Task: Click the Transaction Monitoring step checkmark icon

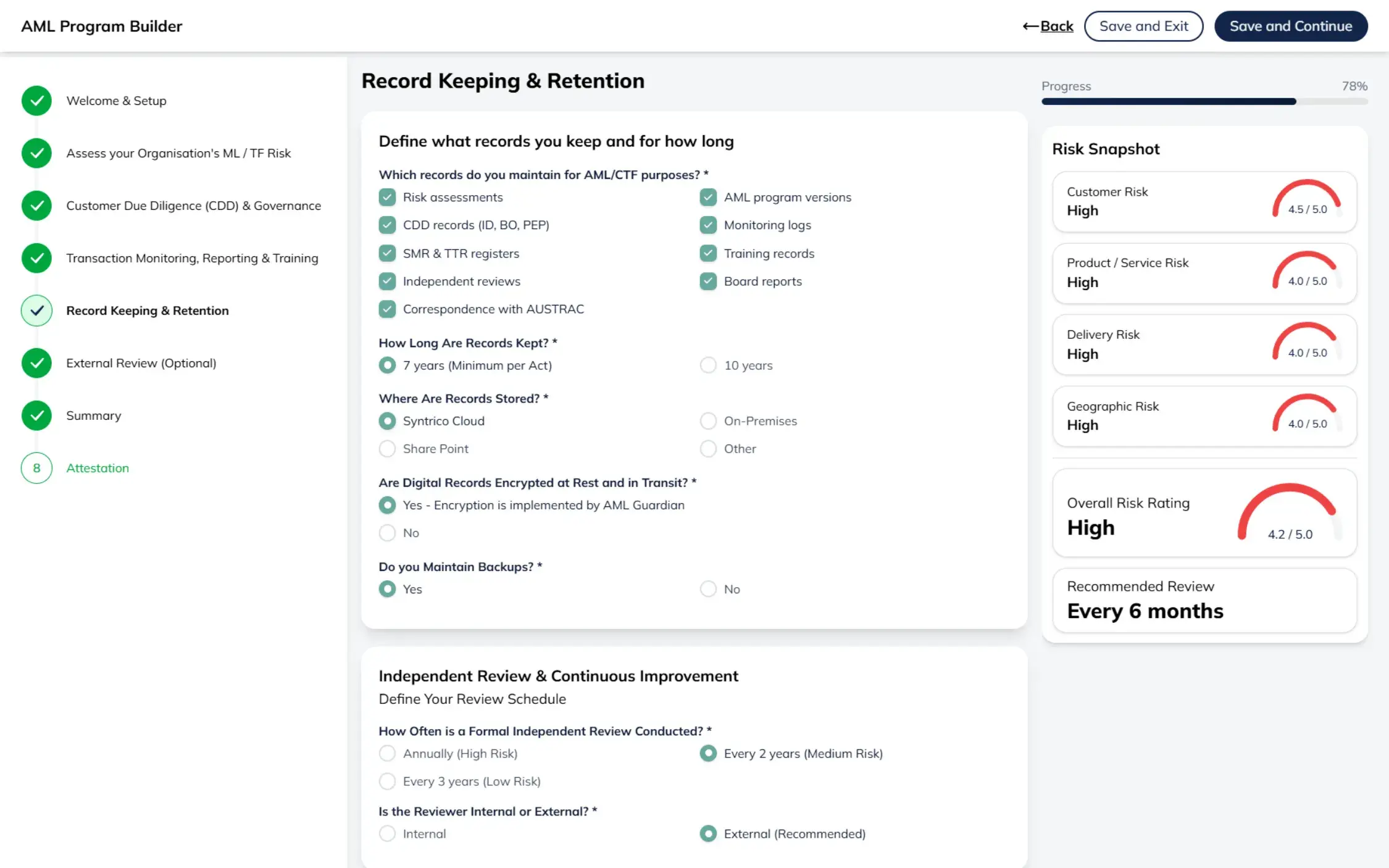Action: (36, 258)
